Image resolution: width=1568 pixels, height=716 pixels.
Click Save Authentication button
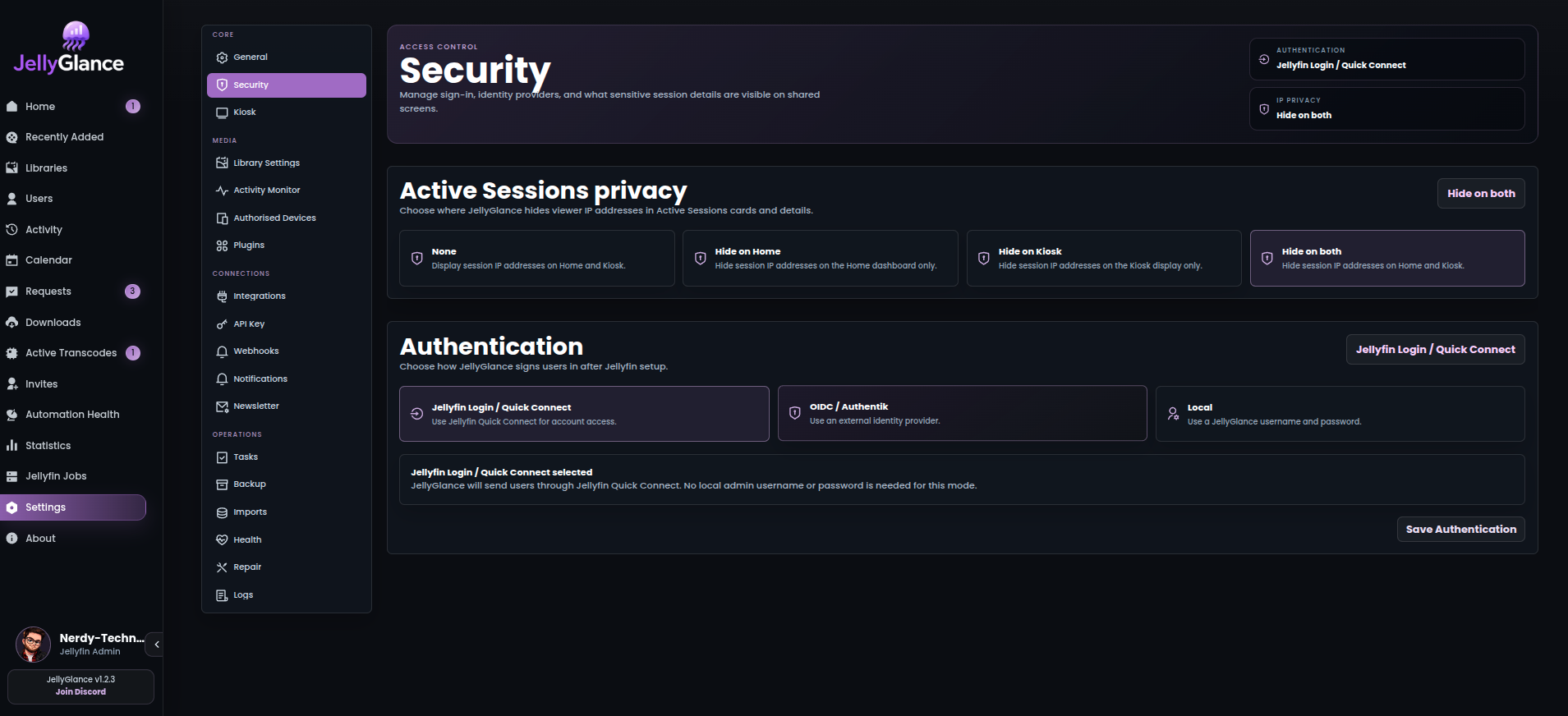1461,530
